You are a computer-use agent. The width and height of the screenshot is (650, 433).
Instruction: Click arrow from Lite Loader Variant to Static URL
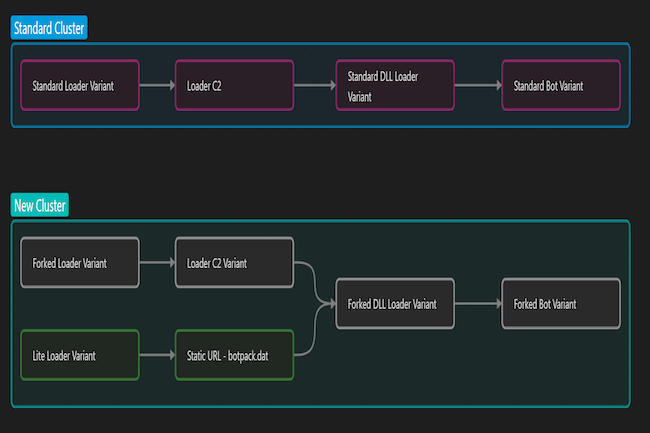tap(157, 355)
